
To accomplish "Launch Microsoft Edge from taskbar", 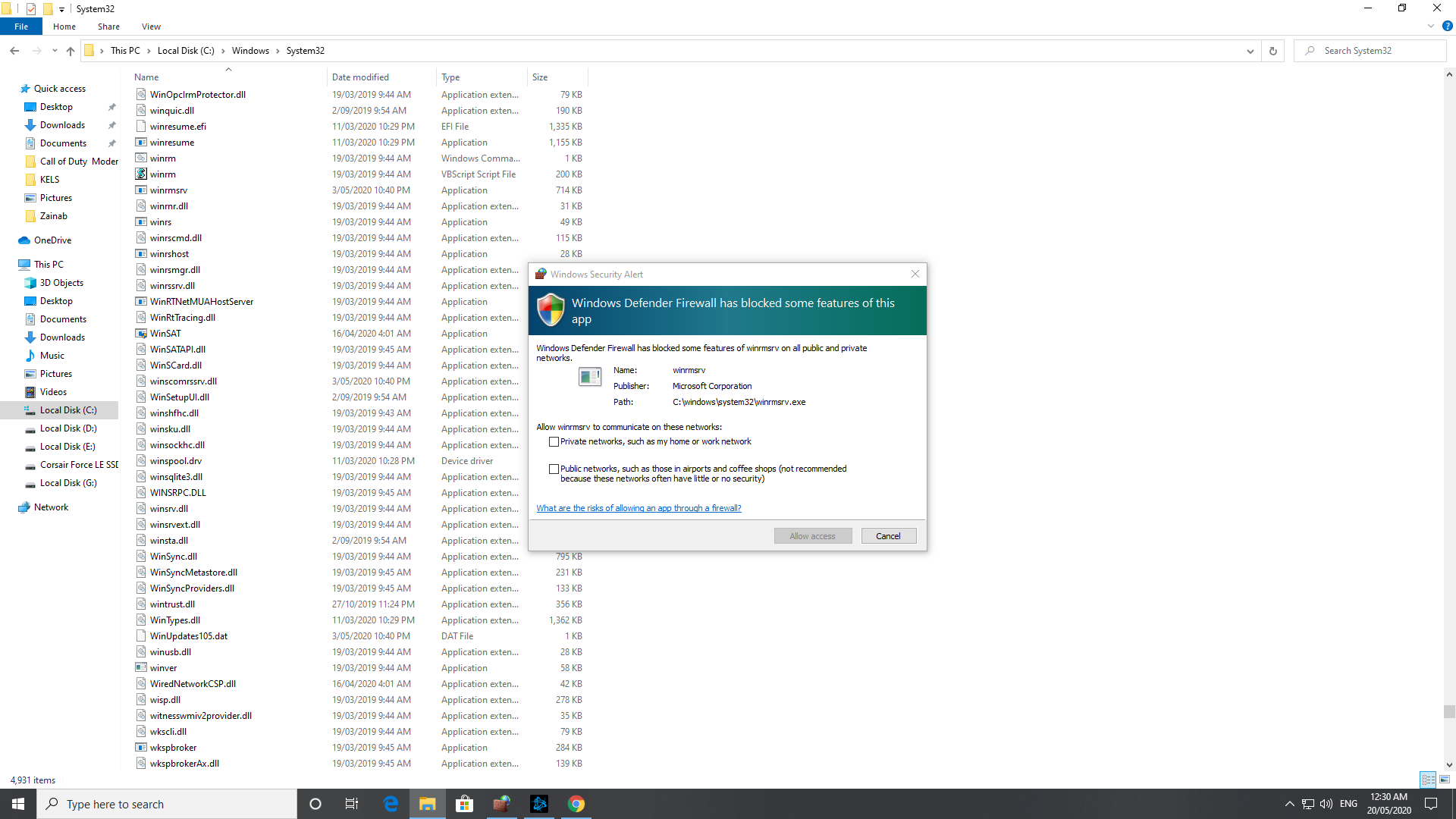I will [391, 804].
